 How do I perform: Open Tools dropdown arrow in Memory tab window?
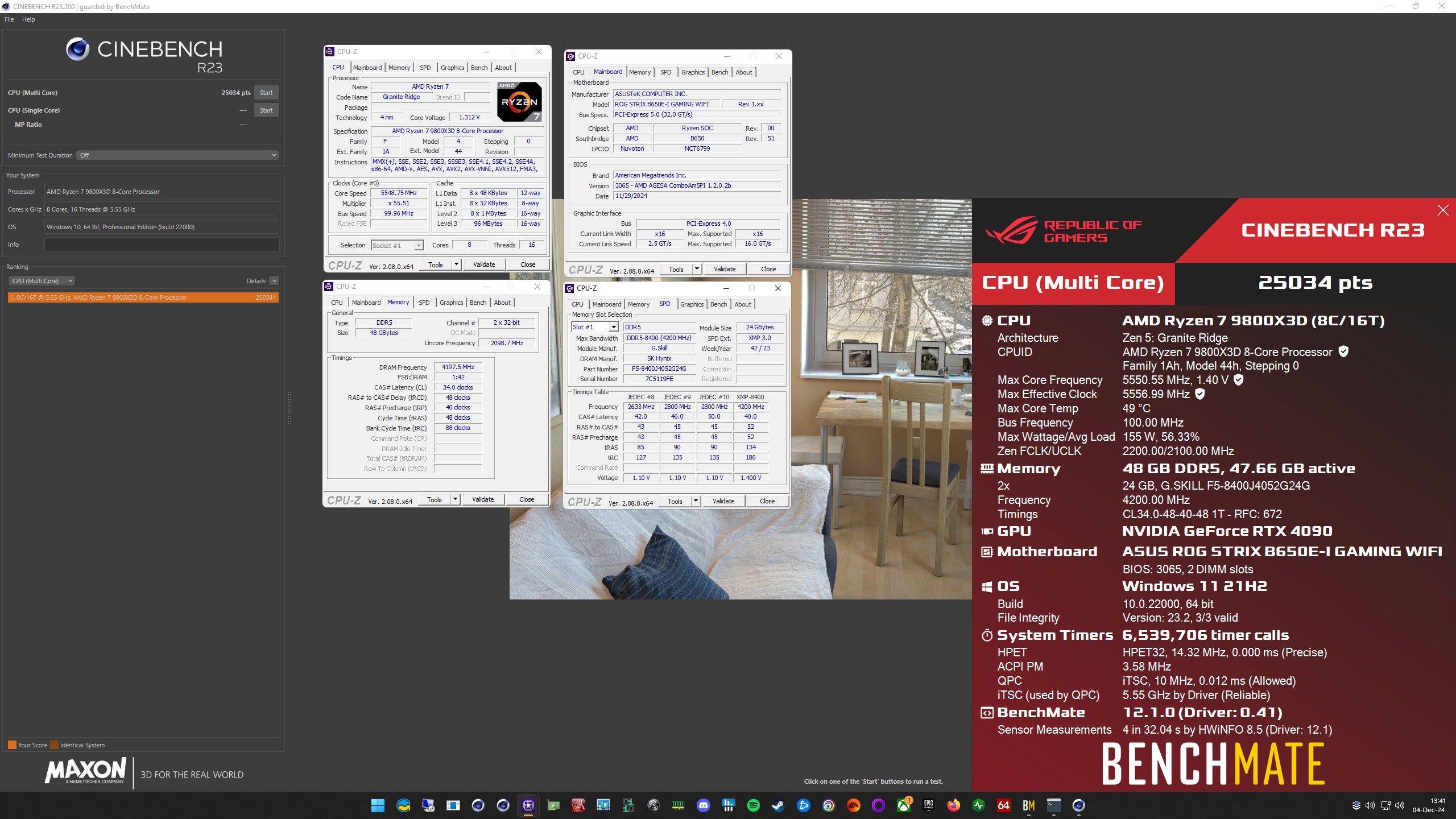click(x=455, y=499)
